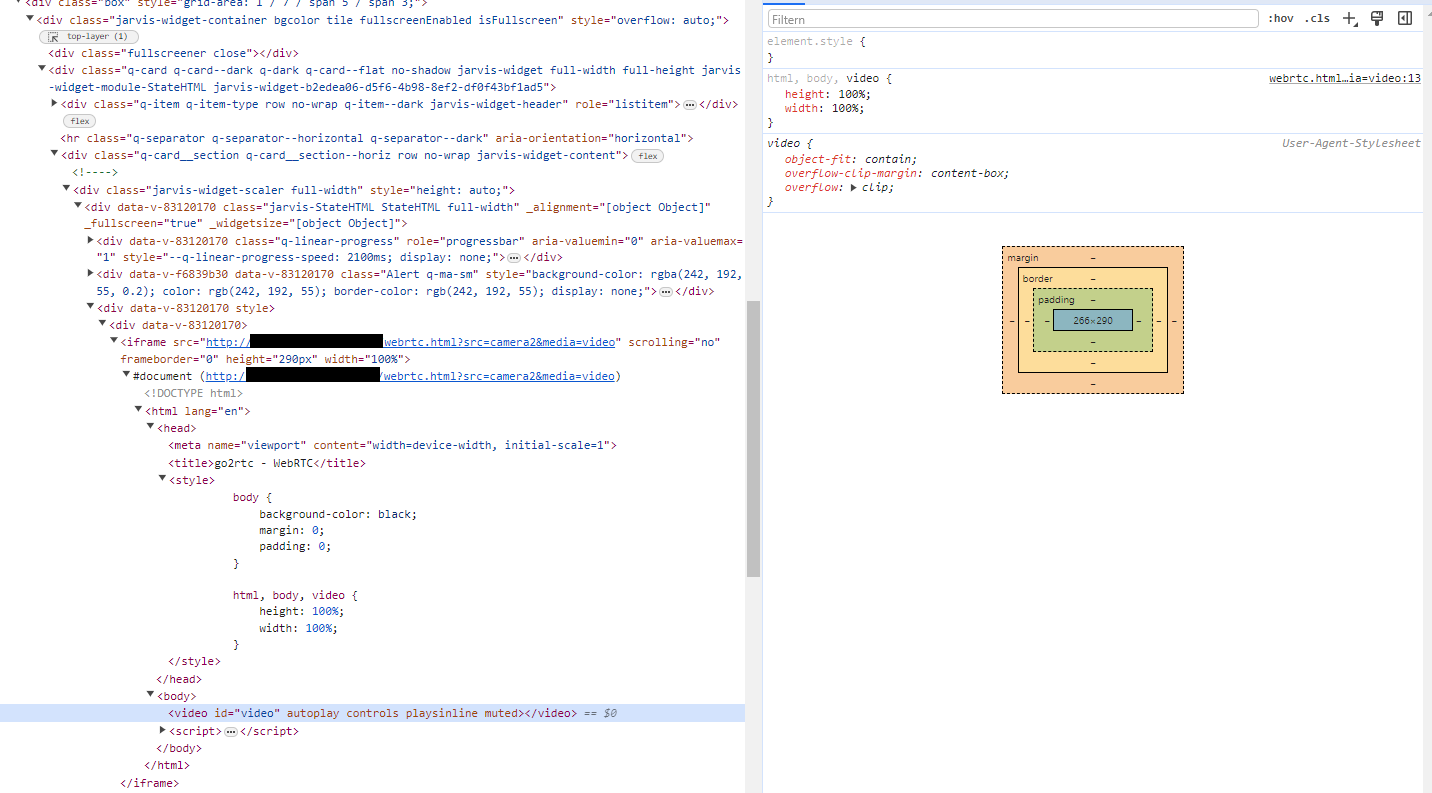Click the background-color: black line in style
This screenshot has width=1432, height=793.
(x=337, y=514)
